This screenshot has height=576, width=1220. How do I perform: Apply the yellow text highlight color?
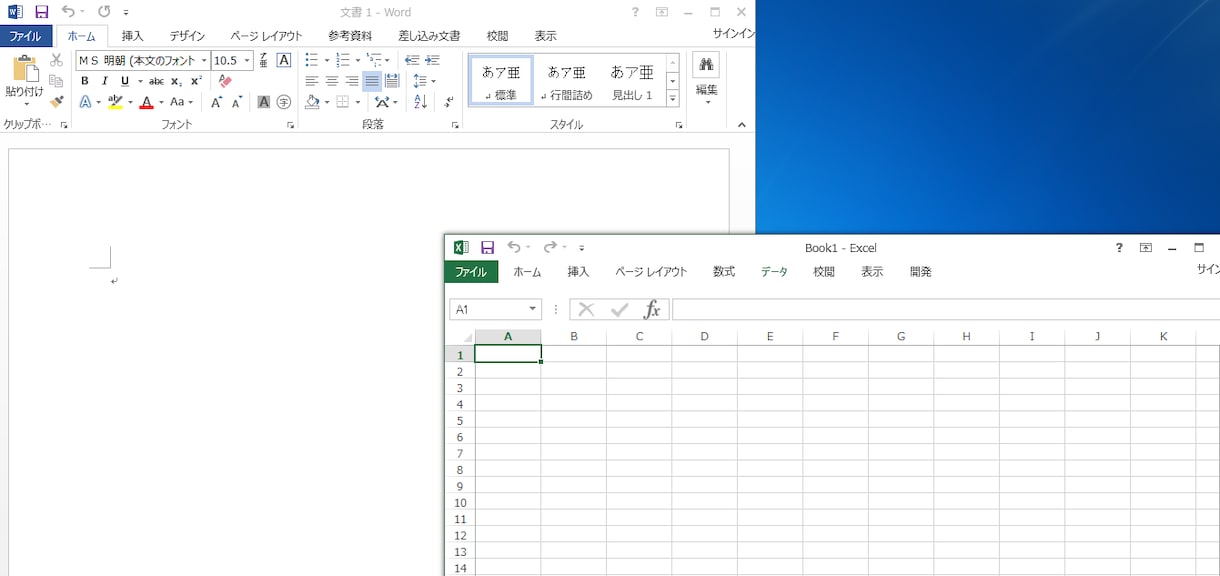coord(115,102)
